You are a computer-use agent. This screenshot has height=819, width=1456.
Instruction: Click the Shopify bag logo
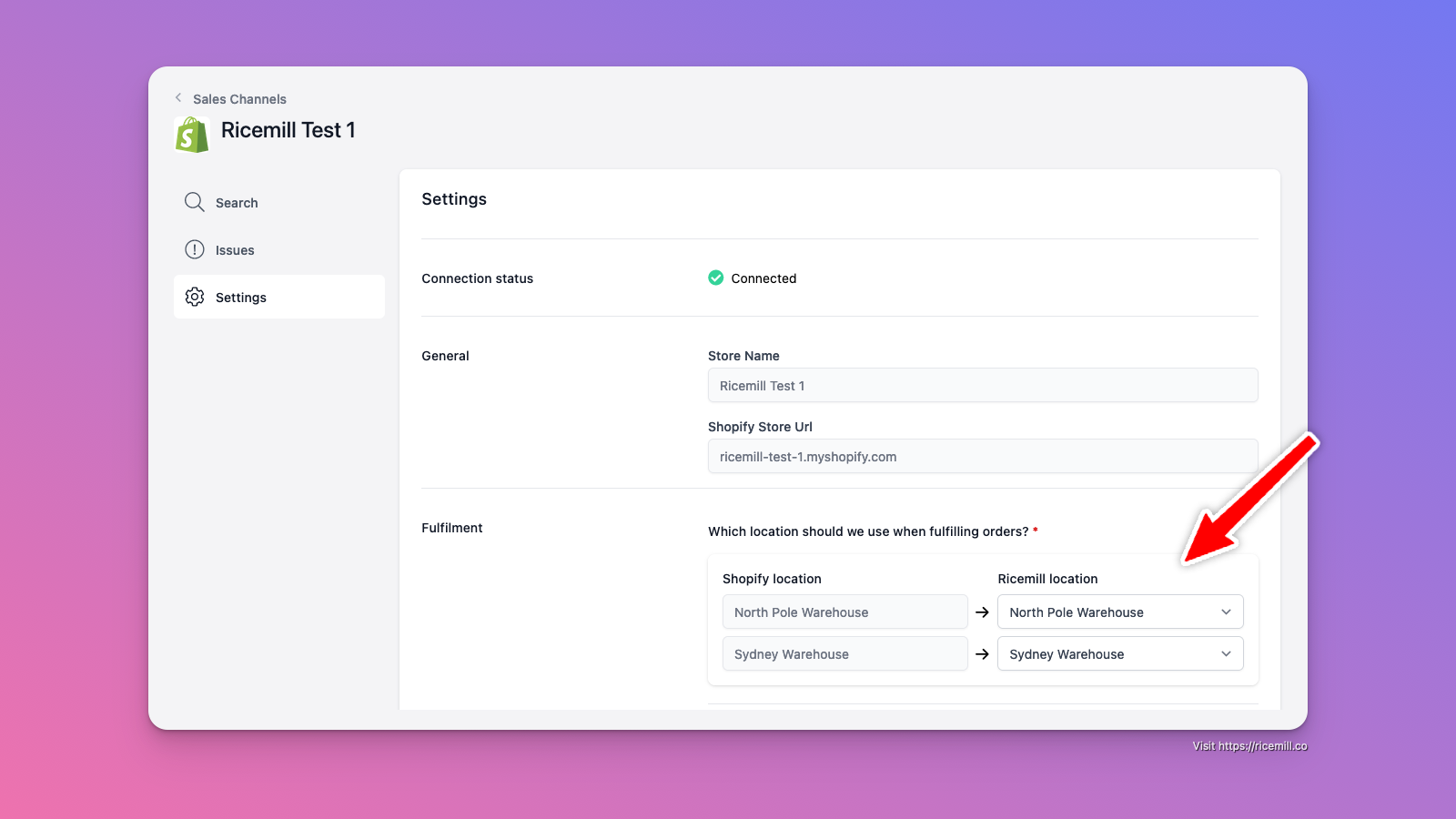192,134
